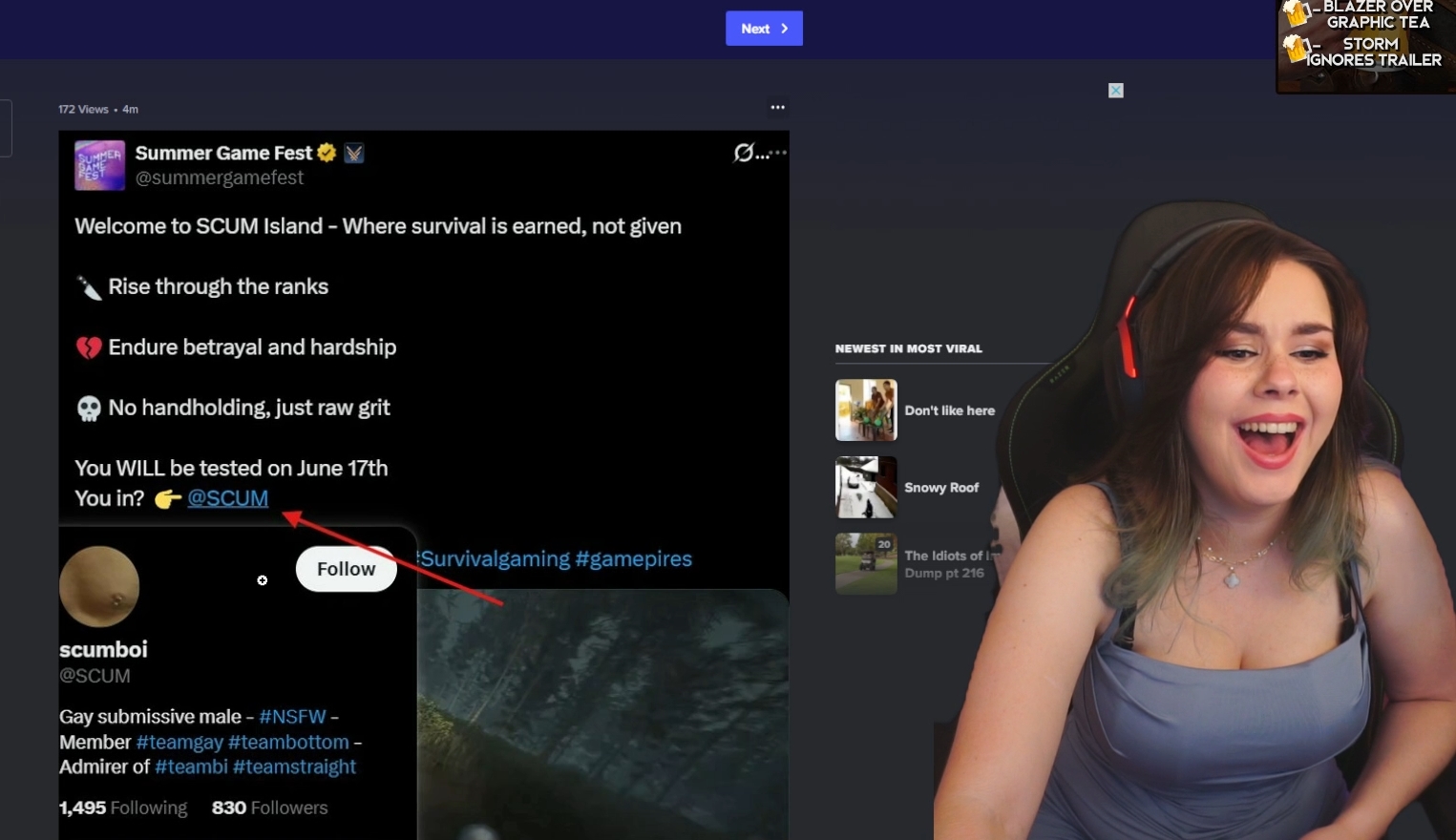The image size is (1456, 840).
Task: Click the #teamgay hashtag
Action: 179,743
